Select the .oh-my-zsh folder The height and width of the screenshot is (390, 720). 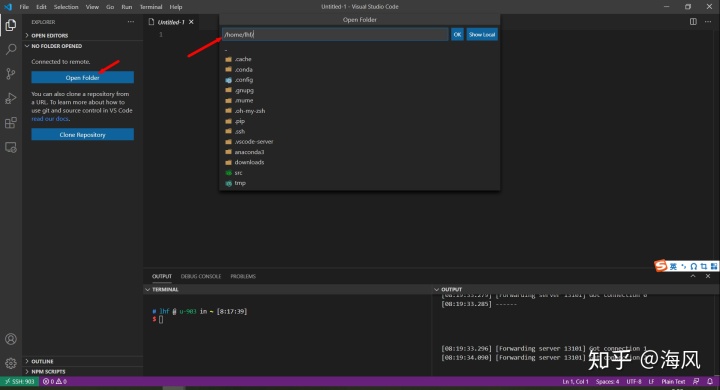tap(359, 111)
